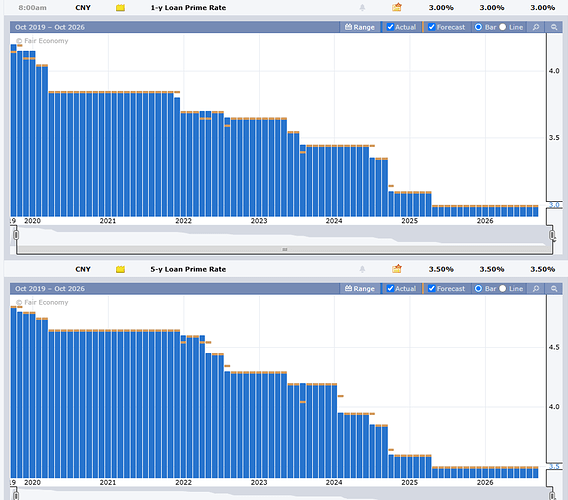Toggle Forecast checkbox in 5-y chart

[431, 288]
